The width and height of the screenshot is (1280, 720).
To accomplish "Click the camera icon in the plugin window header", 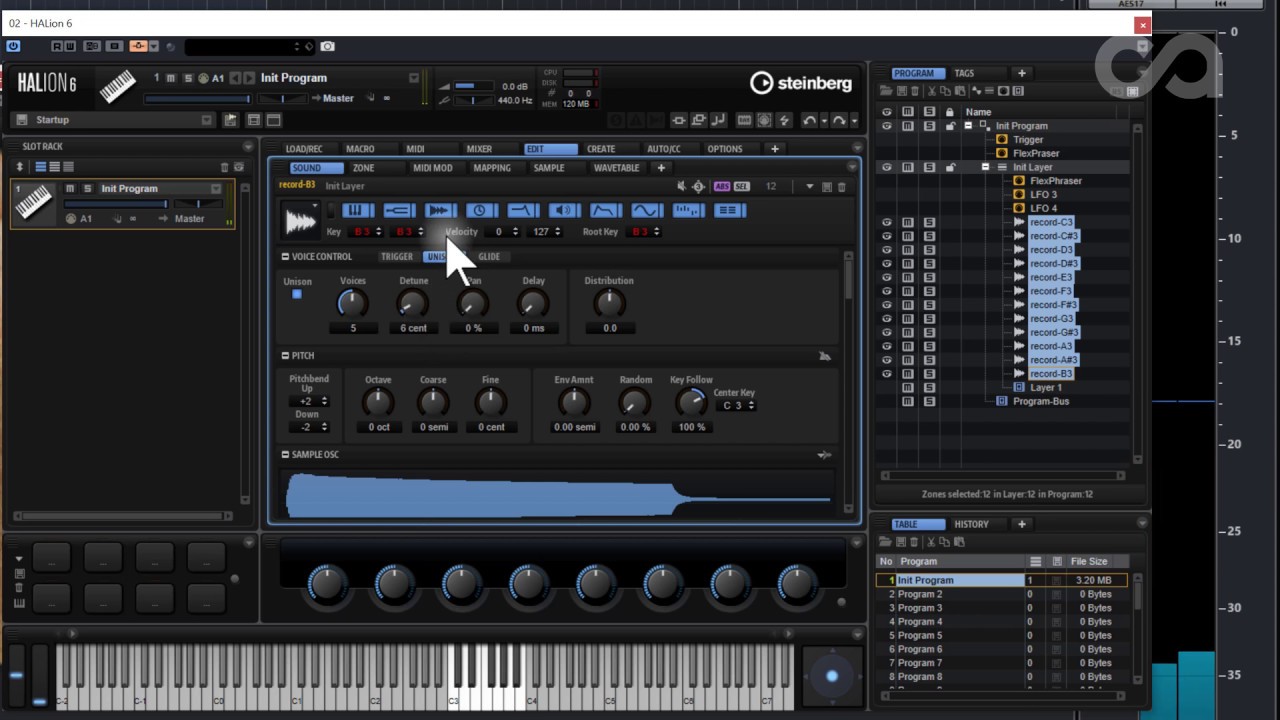I will pyautogui.click(x=327, y=46).
